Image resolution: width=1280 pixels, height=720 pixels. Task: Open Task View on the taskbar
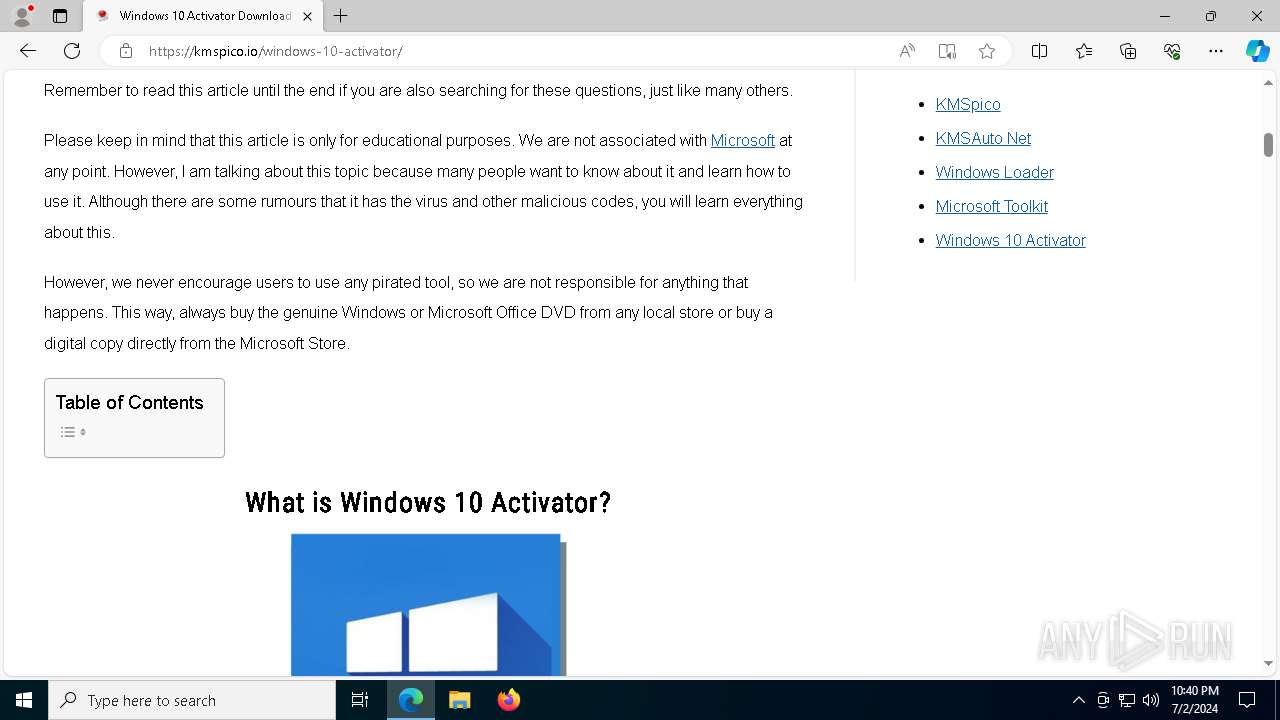pos(360,700)
